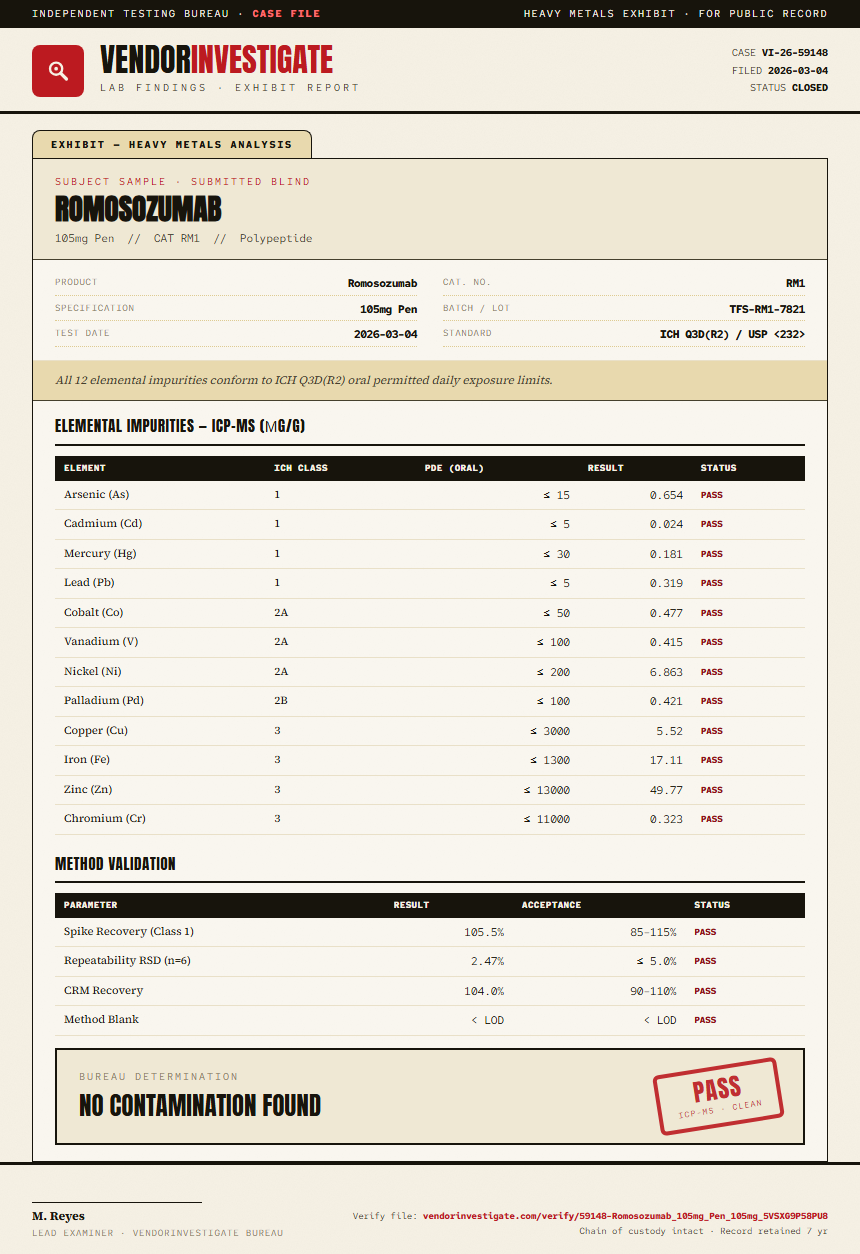Click the ELEMENT column header
The width and height of the screenshot is (860, 1254).
point(85,468)
